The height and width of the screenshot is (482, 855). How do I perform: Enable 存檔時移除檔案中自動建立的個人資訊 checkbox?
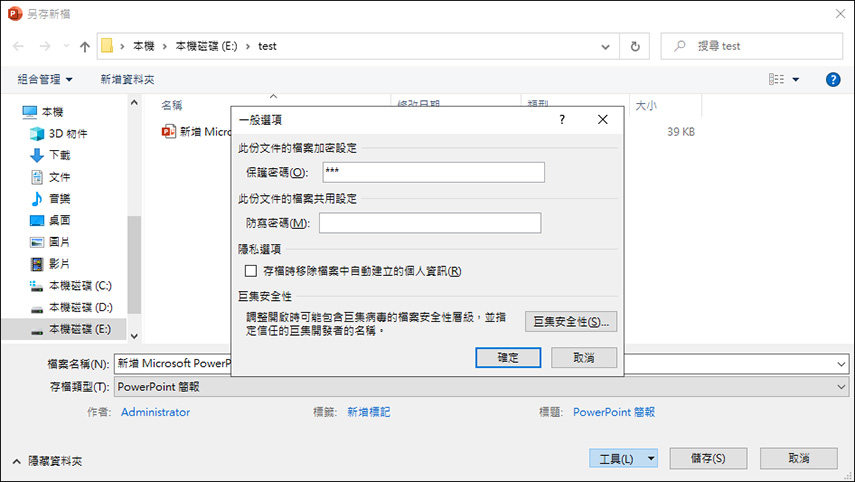tap(251, 271)
